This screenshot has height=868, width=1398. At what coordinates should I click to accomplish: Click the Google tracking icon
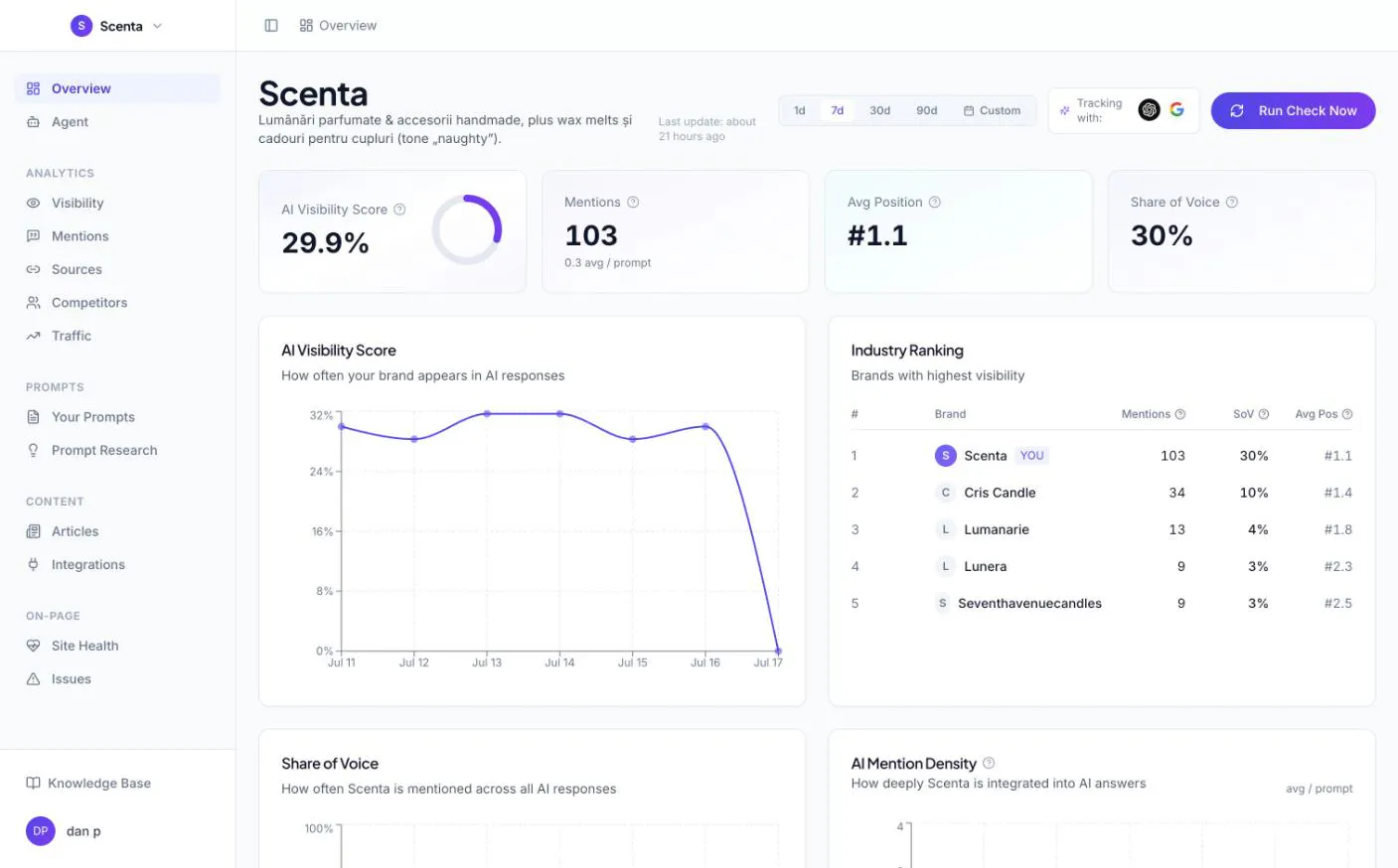pos(1176,109)
